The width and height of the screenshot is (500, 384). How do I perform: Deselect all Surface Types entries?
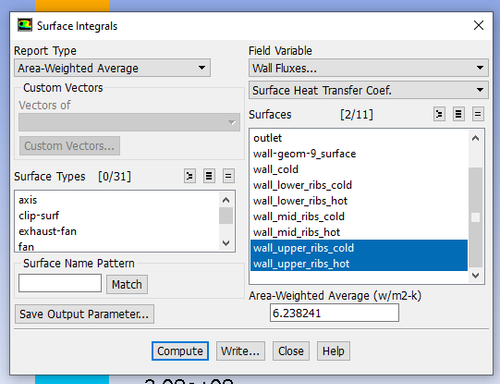pos(228,176)
